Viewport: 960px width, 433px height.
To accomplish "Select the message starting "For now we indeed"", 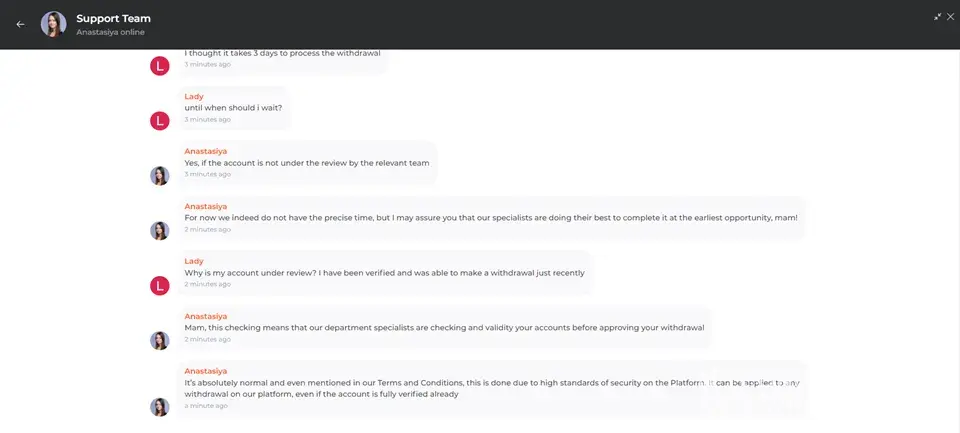I will 490,217.
